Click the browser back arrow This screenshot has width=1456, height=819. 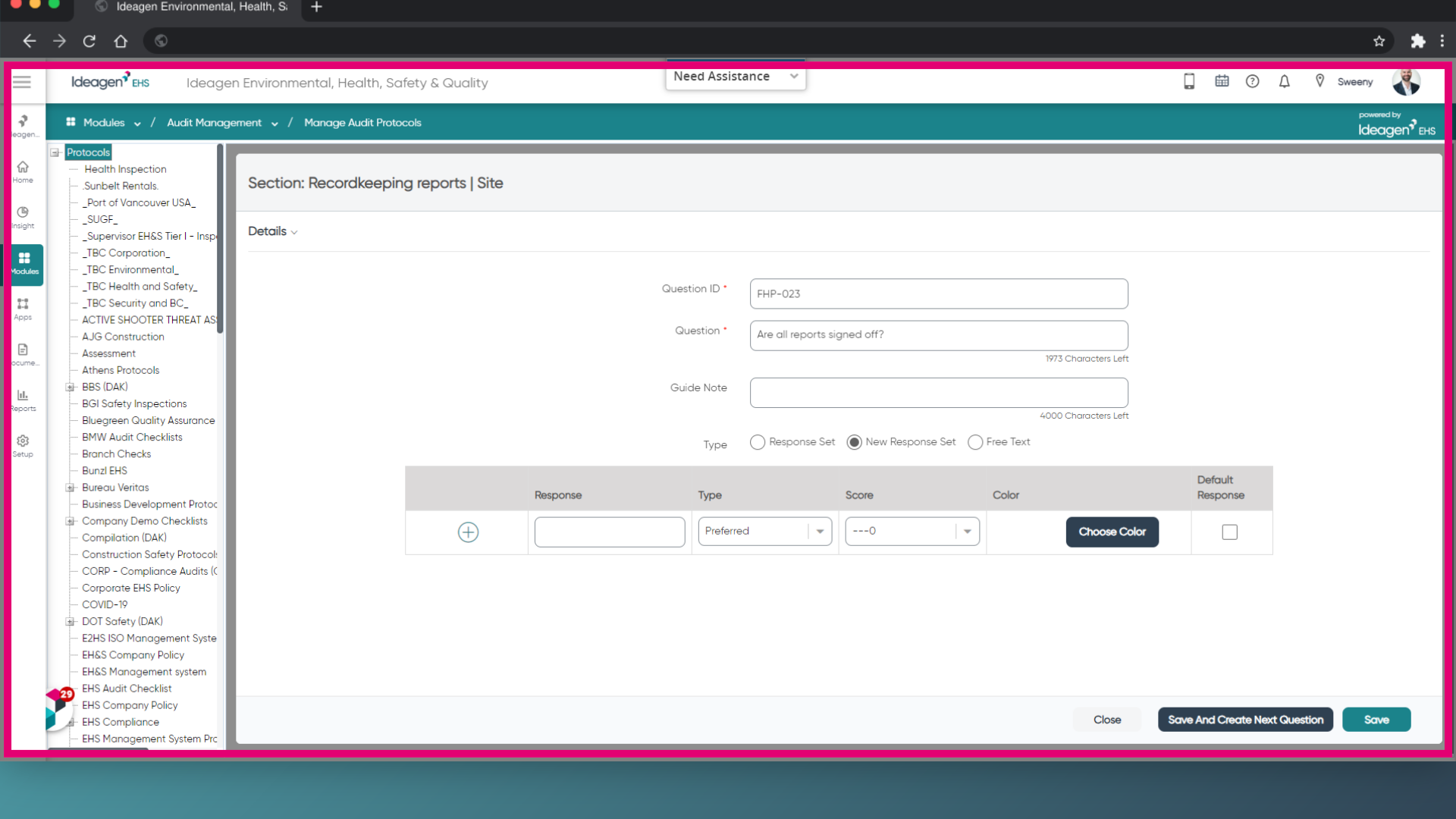tap(30, 41)
